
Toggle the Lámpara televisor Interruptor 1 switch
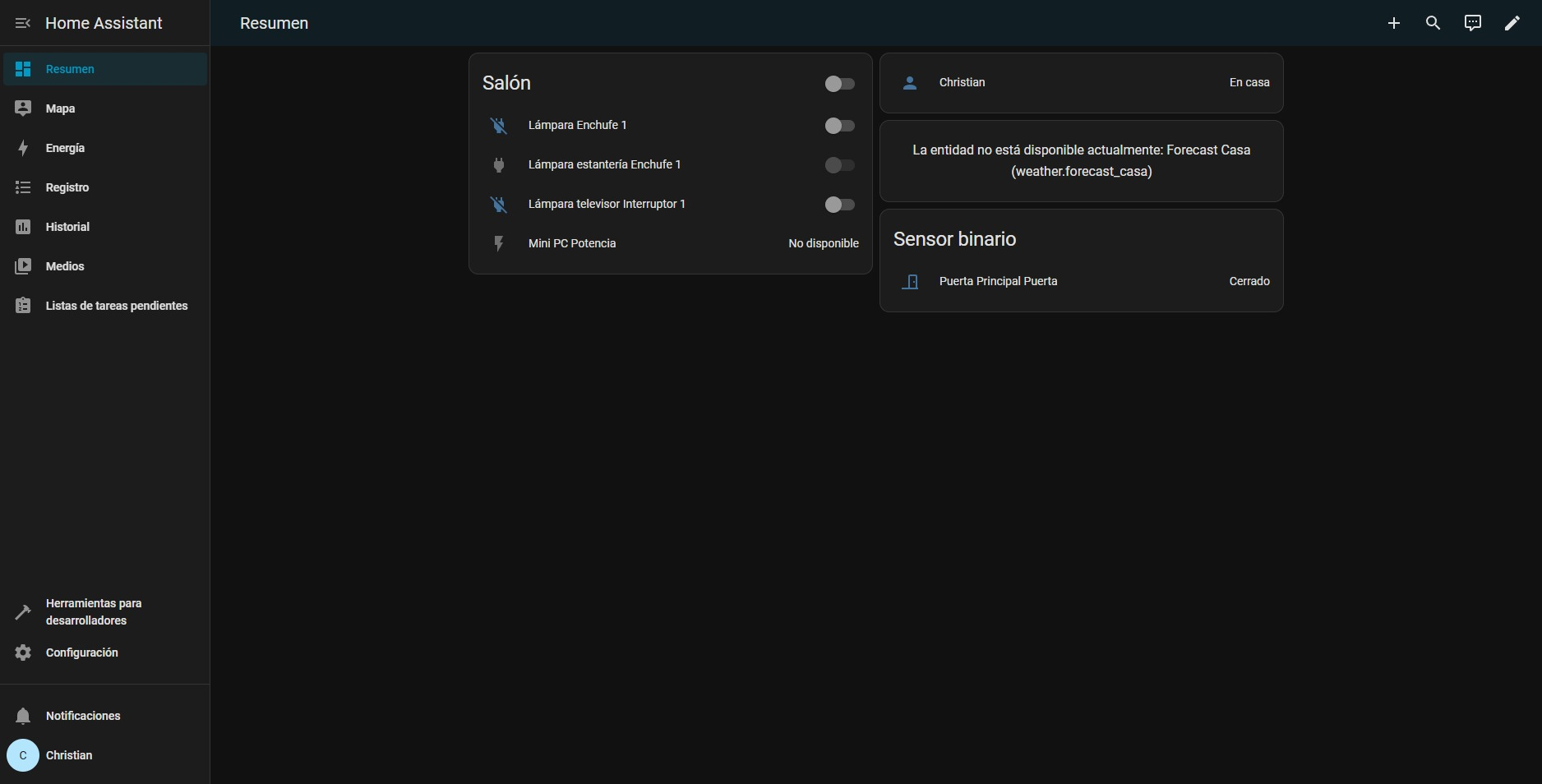[x=839, y=205]
